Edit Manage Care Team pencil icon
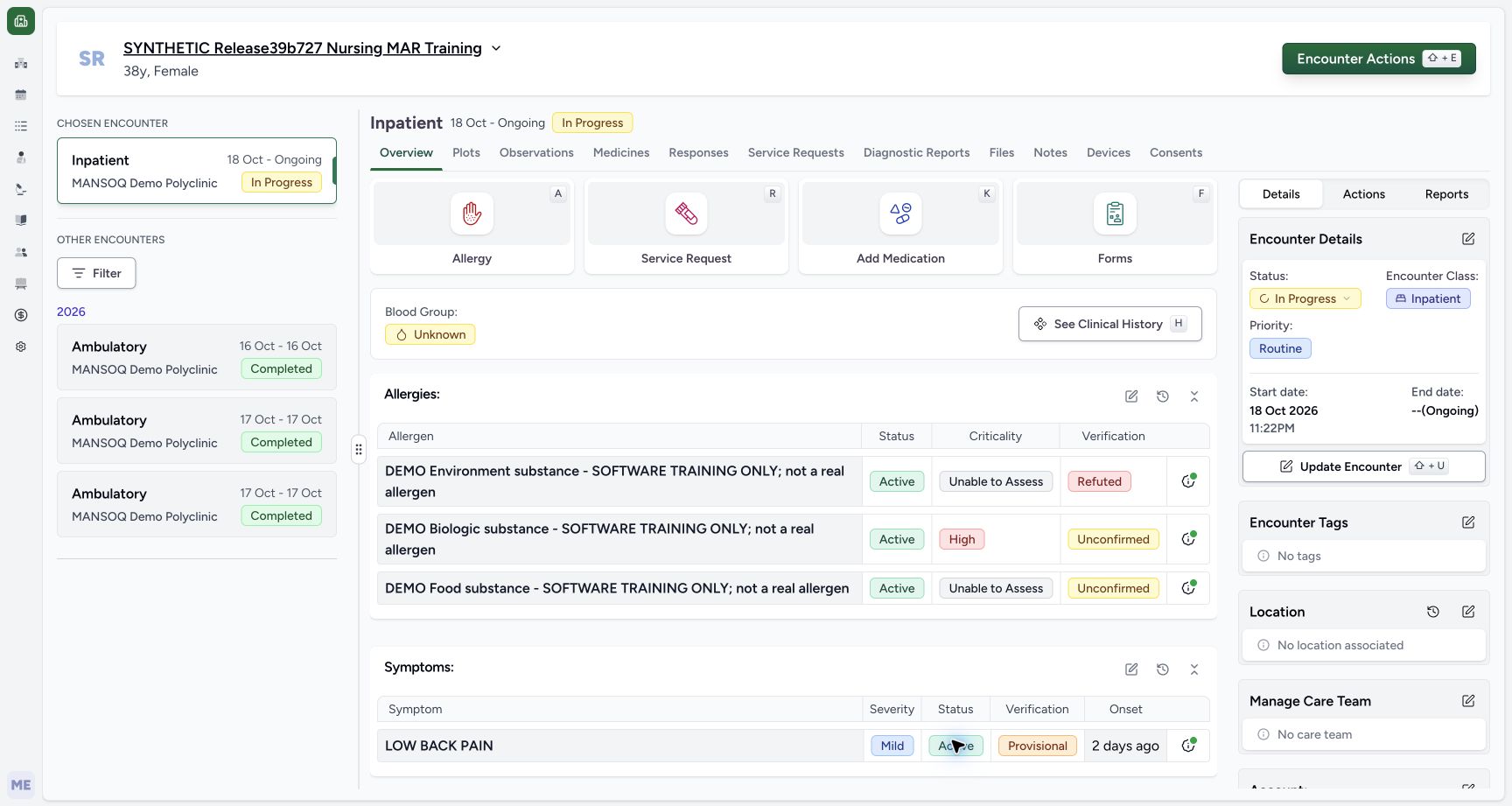The width and height of the screenshot is (1512, 806). [1468, 701]
